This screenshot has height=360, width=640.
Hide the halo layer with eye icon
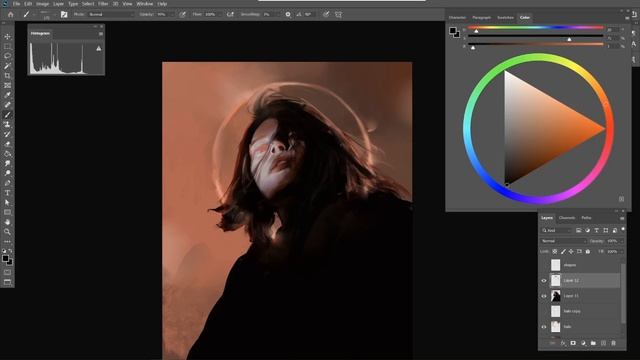544,327
